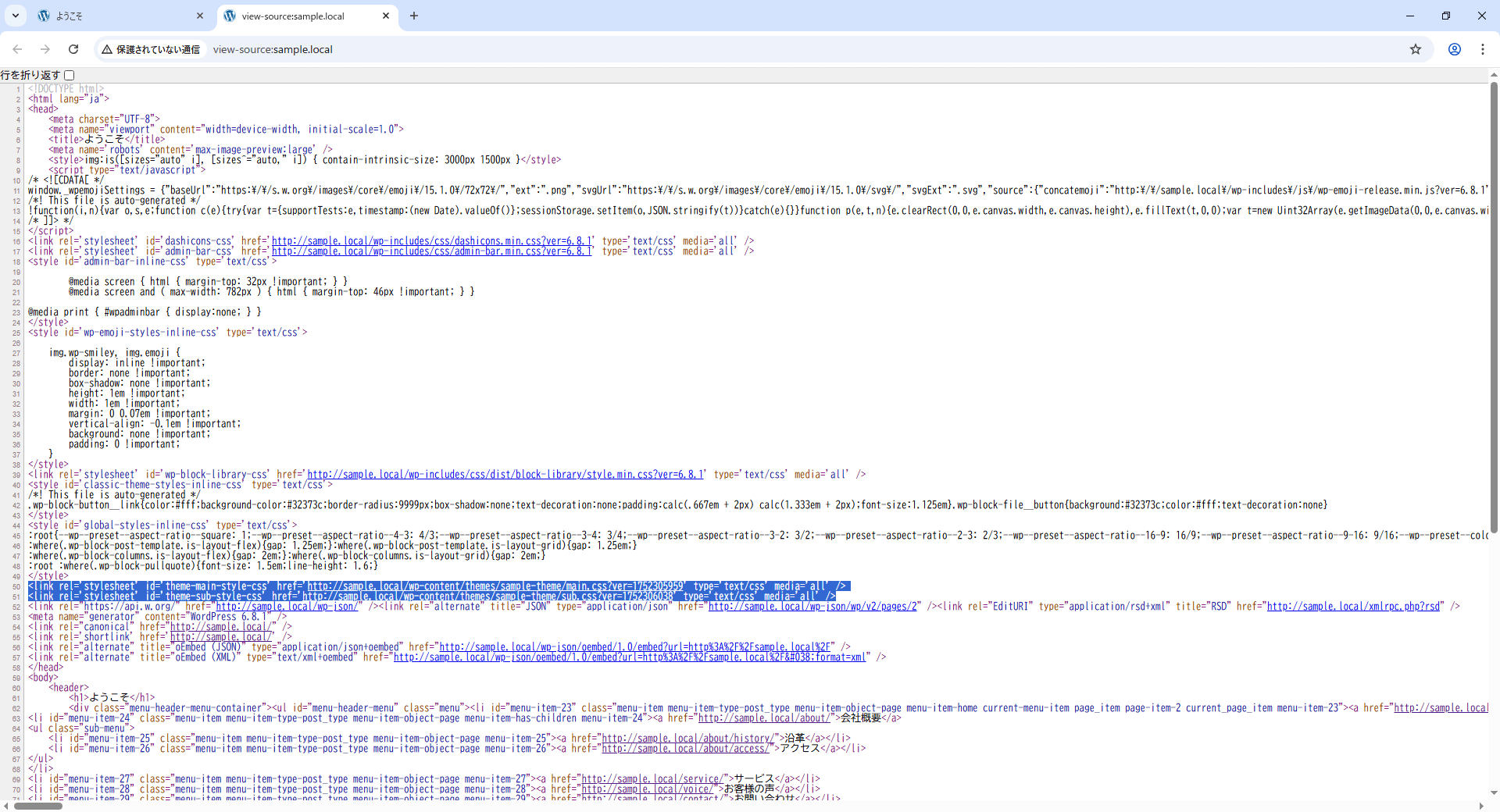Screen dimensions: 1500x812
Task: Click the vertical scrollbar thumb
Action: coord(1494,307)
